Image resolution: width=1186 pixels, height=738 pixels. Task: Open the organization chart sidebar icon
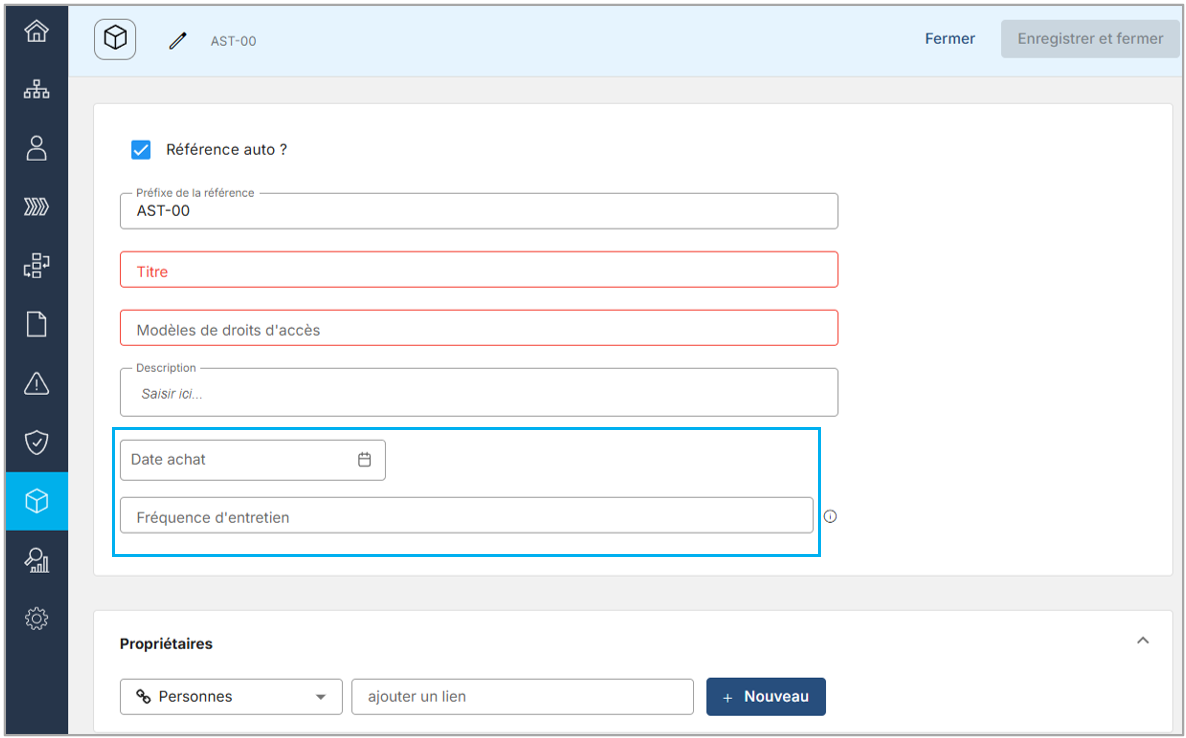click(37, 90)
